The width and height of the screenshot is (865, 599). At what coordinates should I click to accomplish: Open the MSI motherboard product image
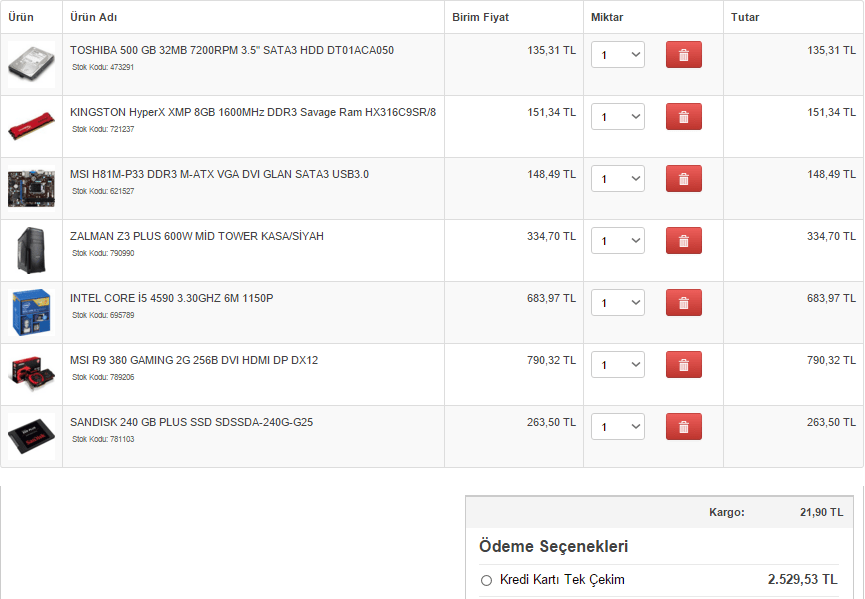[31, 189]
